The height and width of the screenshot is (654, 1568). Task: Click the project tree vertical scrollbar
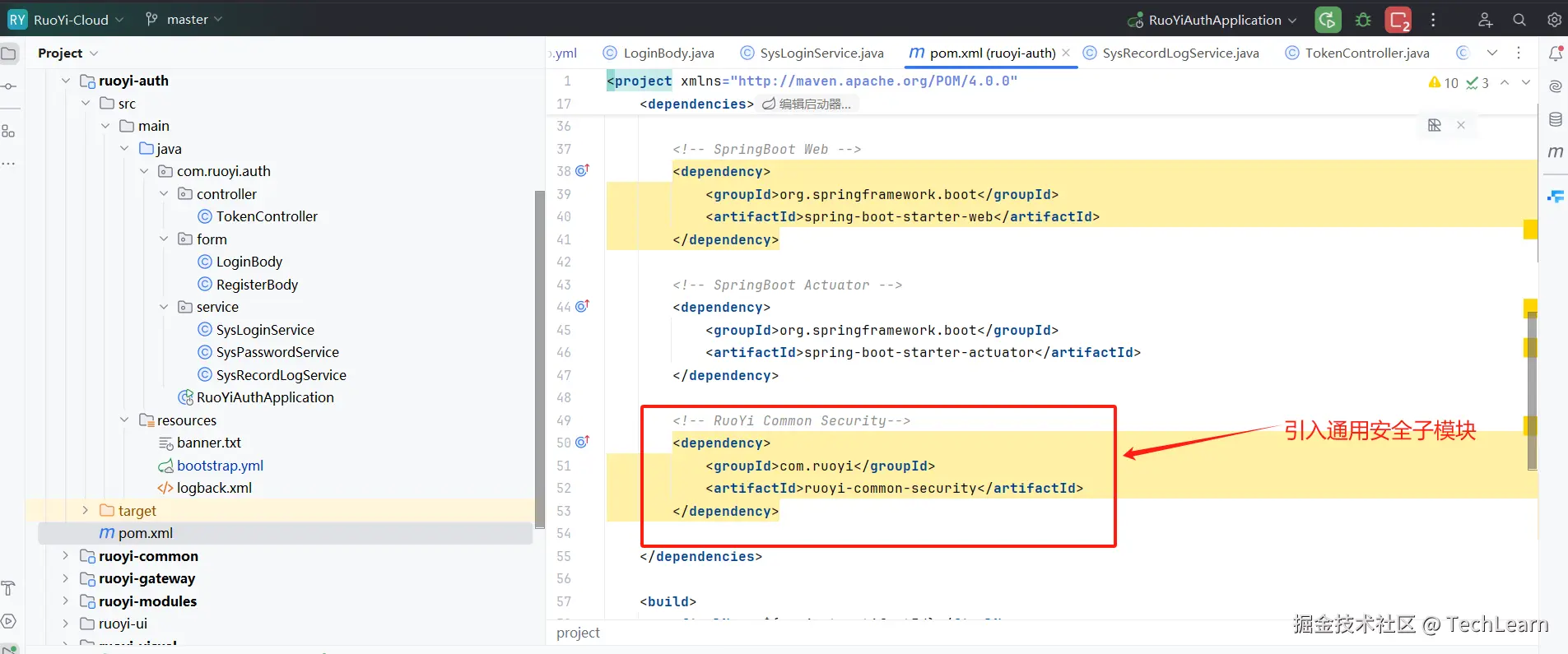pos(540,358)
